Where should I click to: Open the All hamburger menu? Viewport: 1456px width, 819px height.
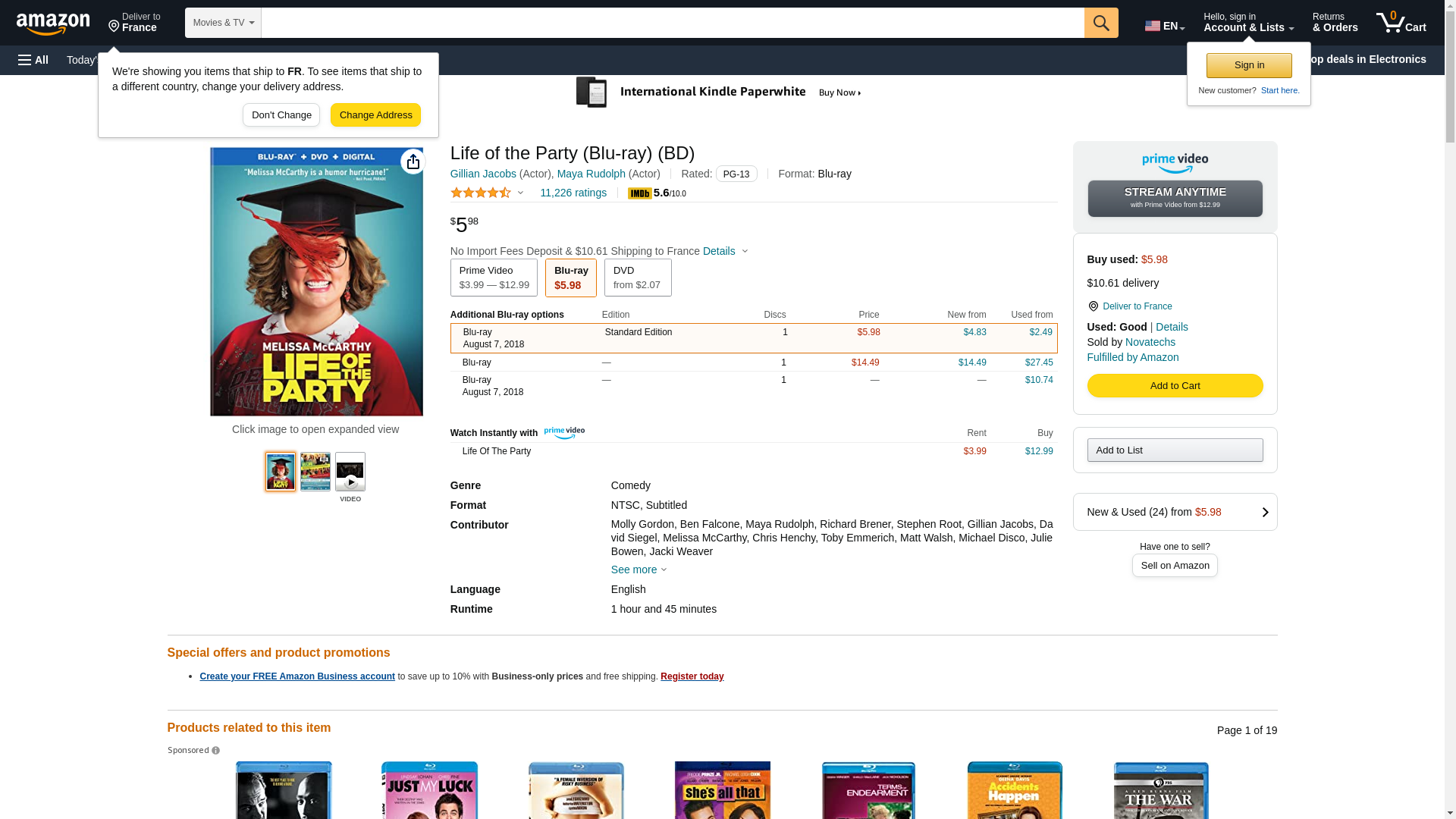[x=33, y=60]
